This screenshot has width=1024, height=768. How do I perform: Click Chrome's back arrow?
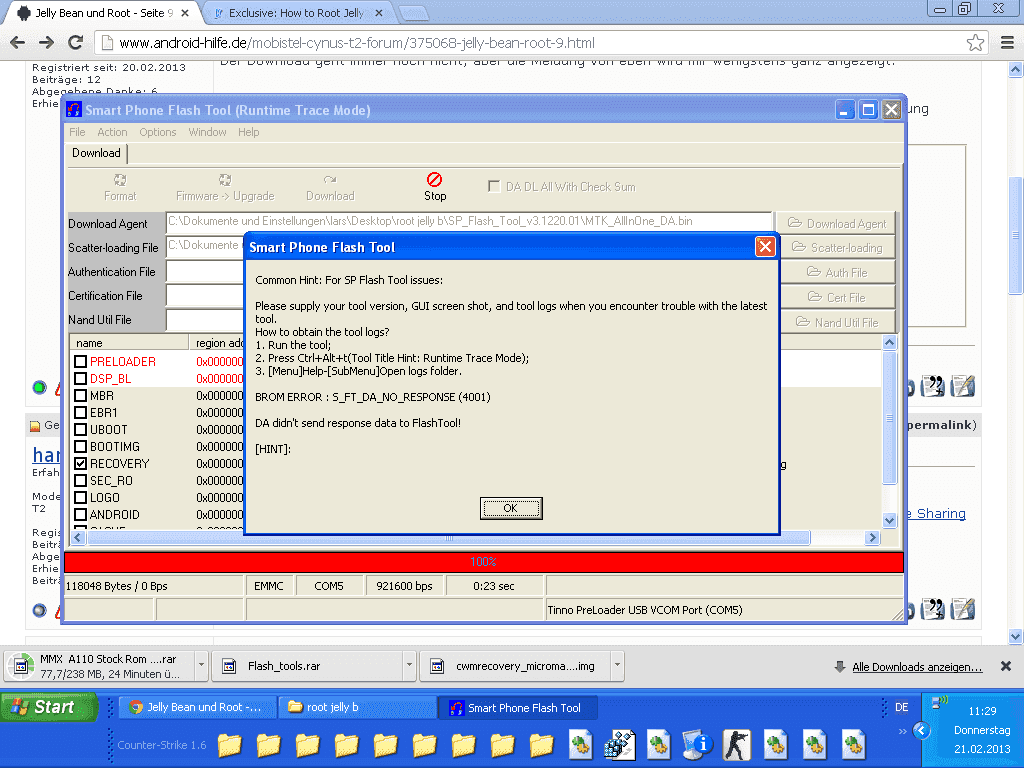(x=18, y=43)
